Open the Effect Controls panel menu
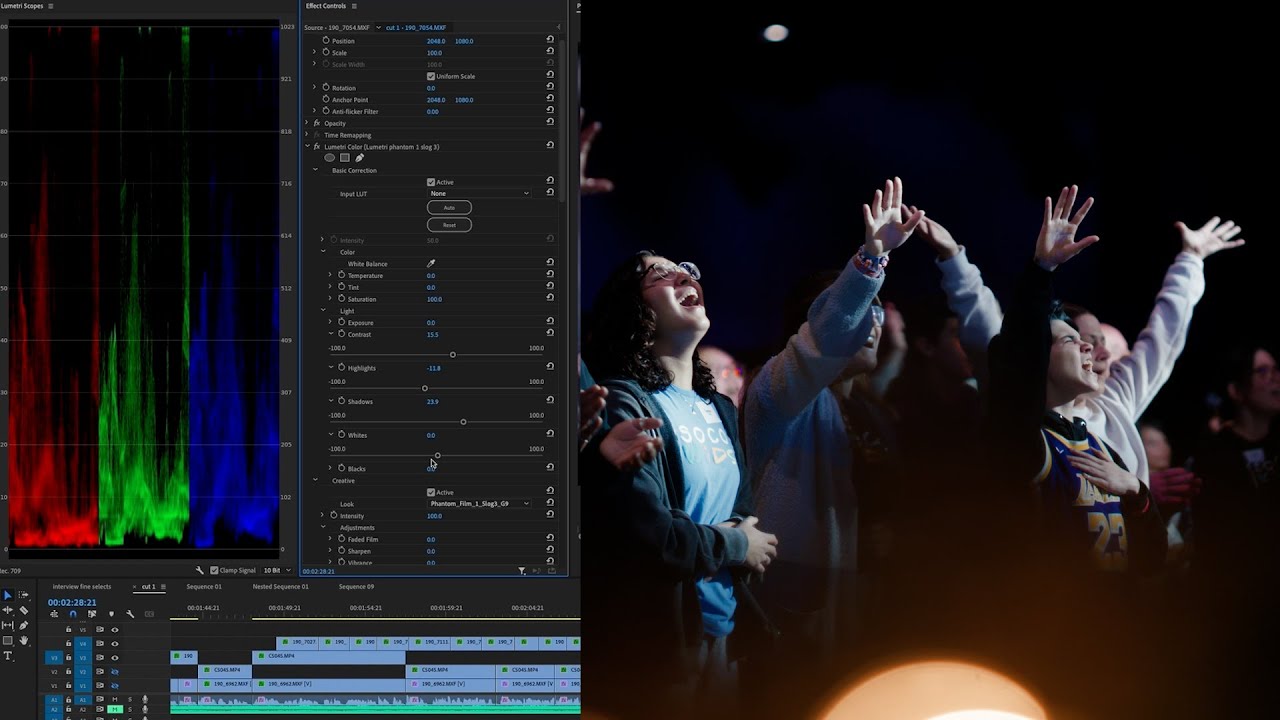 coord(354,6)
